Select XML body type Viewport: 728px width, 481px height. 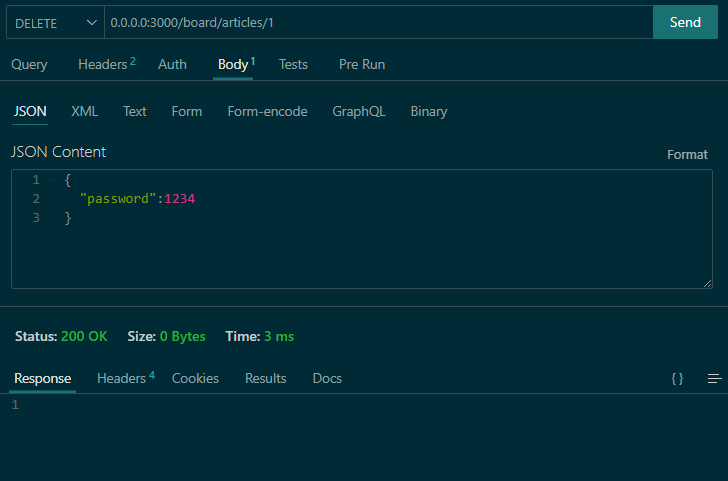[x=84, y=111]
